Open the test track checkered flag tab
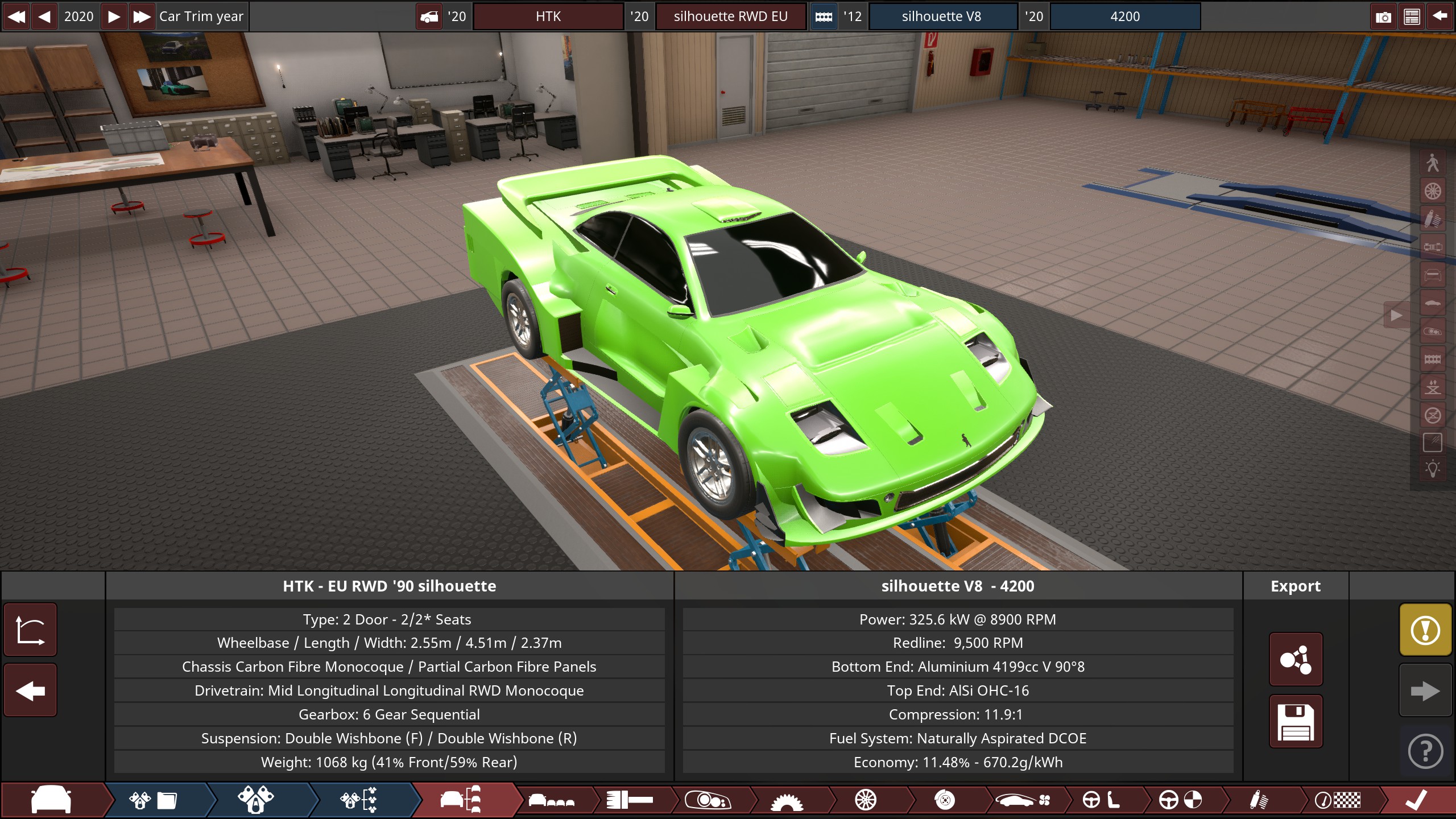This screenshot has width=1456, height=819. [x=1337, y=800]
